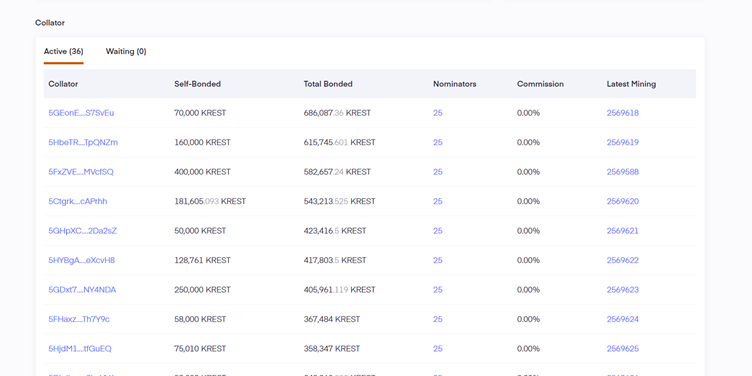Select total bonded 615,745.601 KREST

[x=340, y=142]
